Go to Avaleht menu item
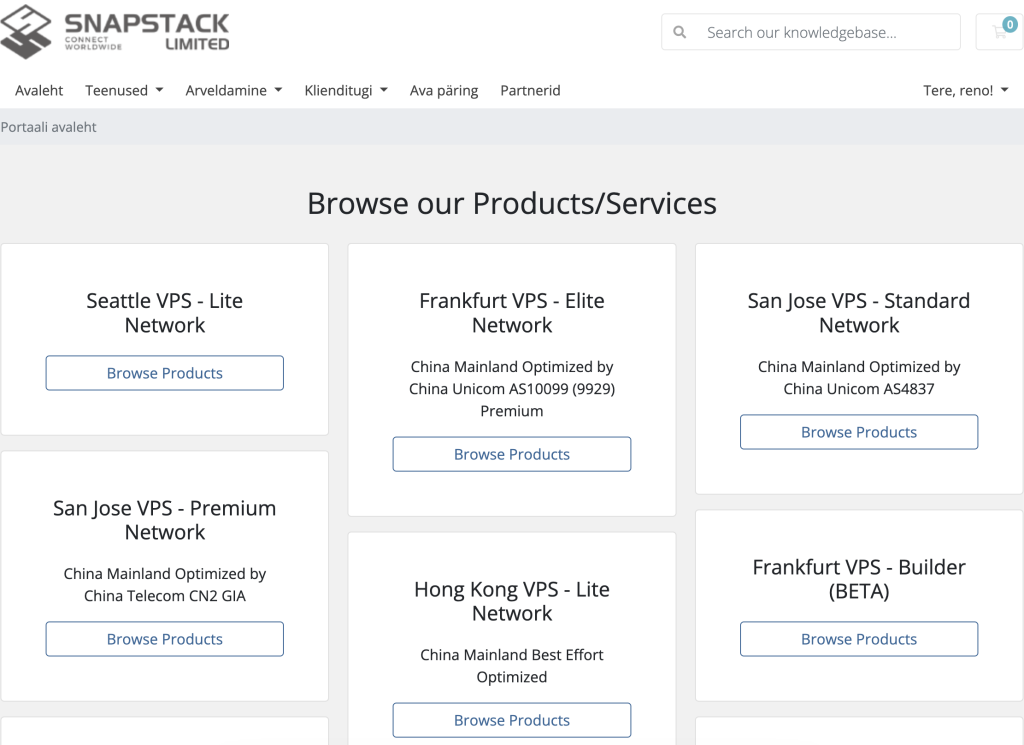The width and height of the screenshot is (1024, 745). click(x=39, y=90)
